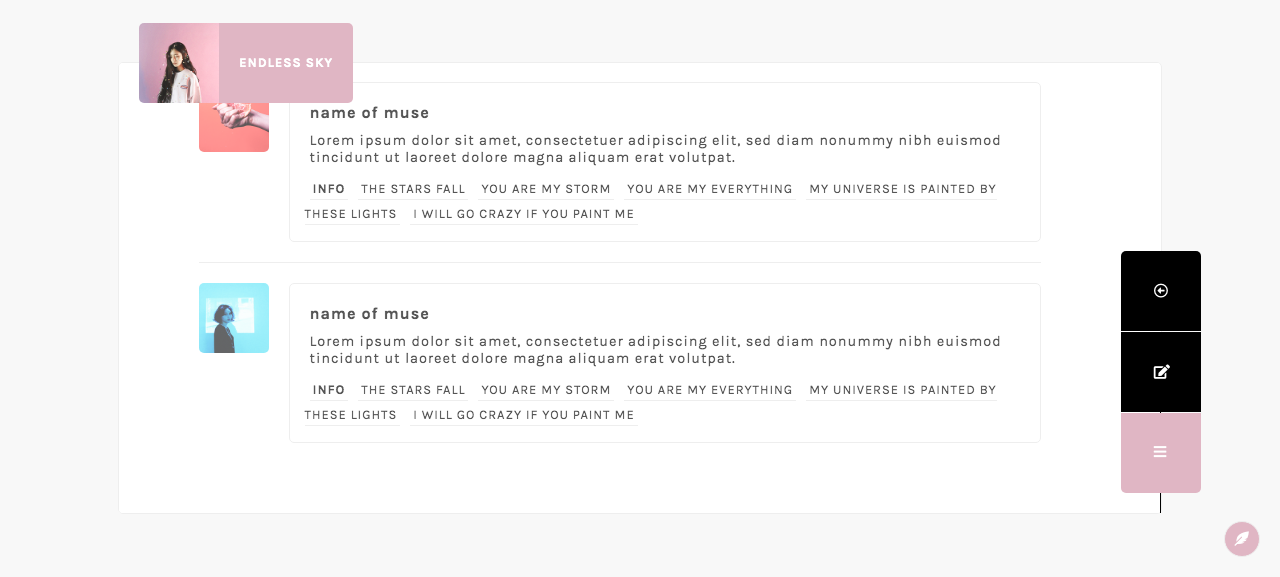
Task: Click You Are My Everything in second card
Action: [x=710, y=390]
